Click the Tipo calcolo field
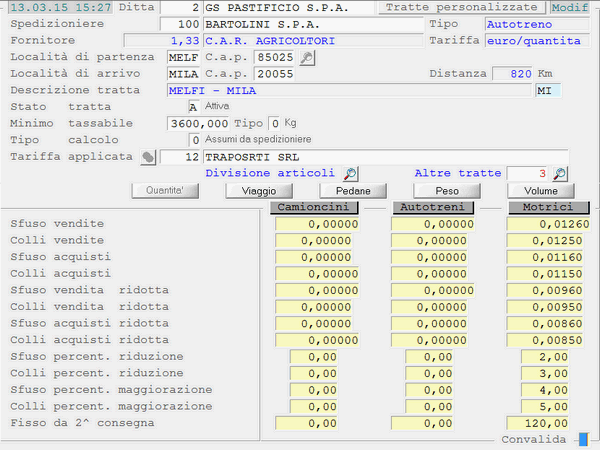Screen dimensions: 600x450 [x=194, y=140]
